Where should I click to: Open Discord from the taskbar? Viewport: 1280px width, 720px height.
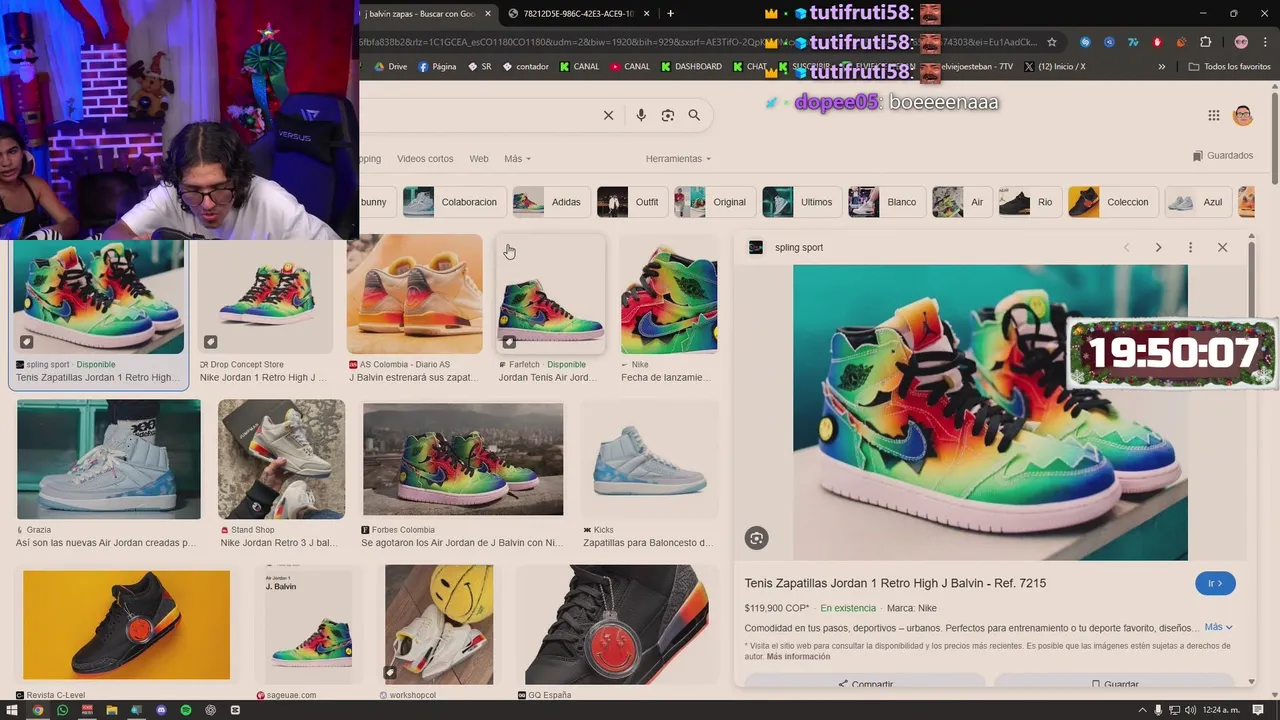(161, 710)
